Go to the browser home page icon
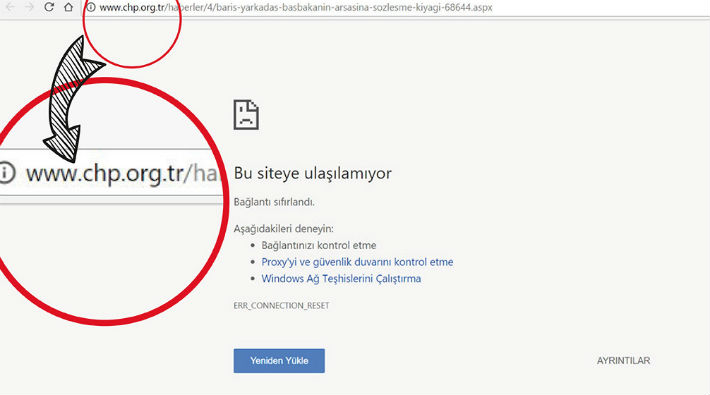 [68, 7]
